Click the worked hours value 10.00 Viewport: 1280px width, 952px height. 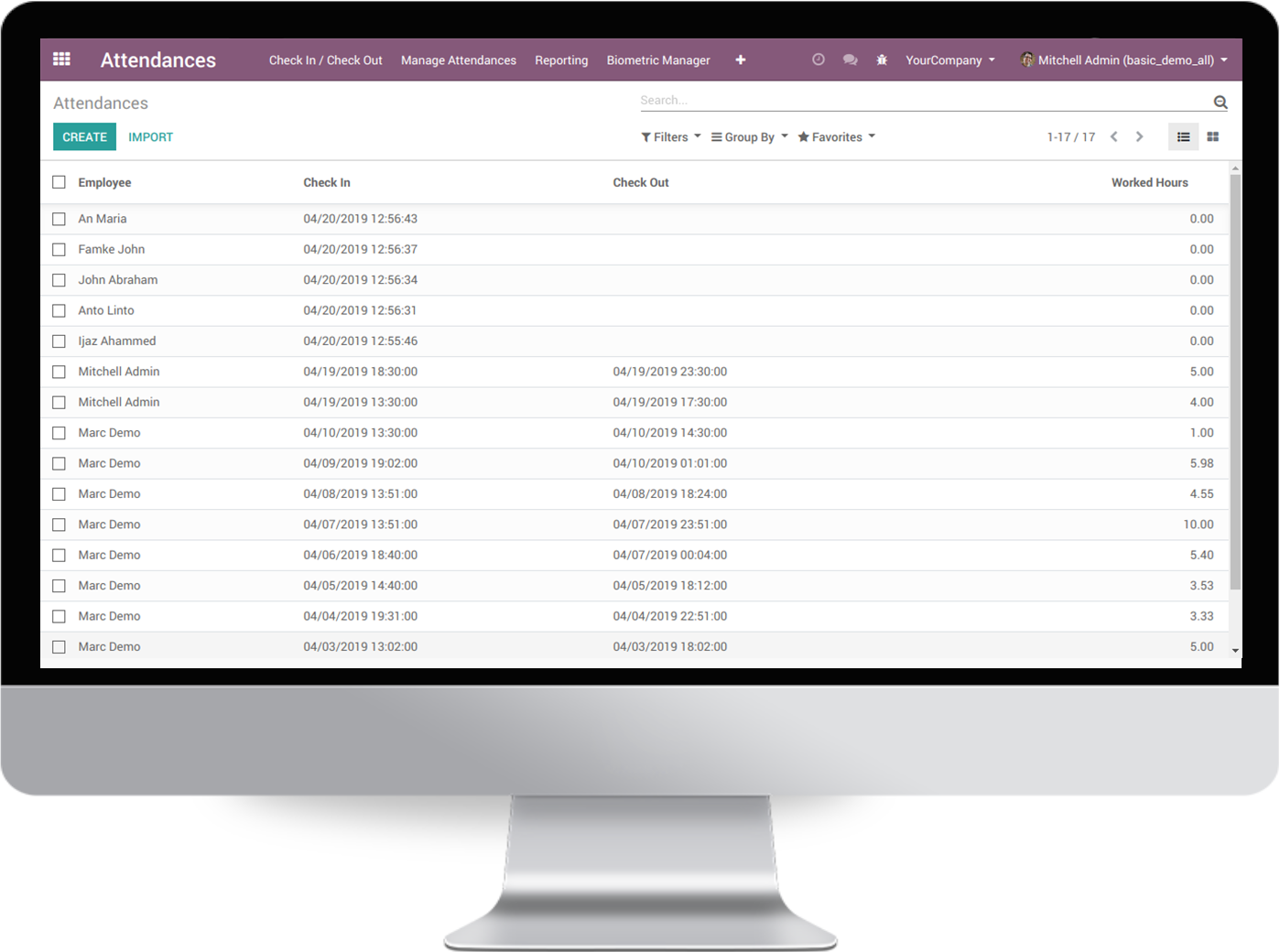pos(1199,525)
